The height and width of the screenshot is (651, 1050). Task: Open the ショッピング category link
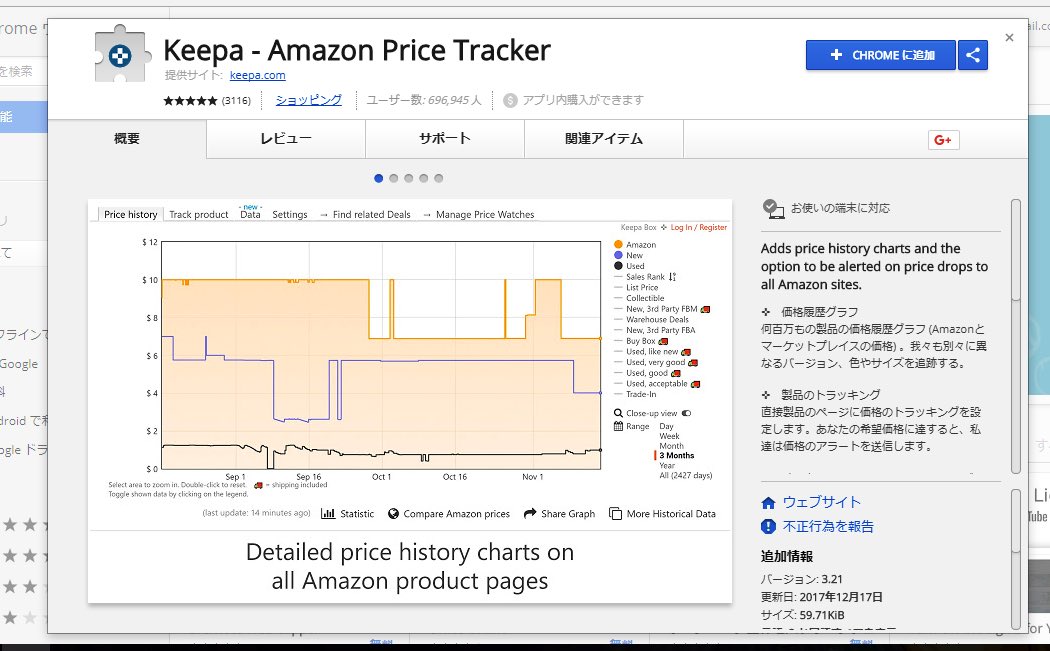309,100
